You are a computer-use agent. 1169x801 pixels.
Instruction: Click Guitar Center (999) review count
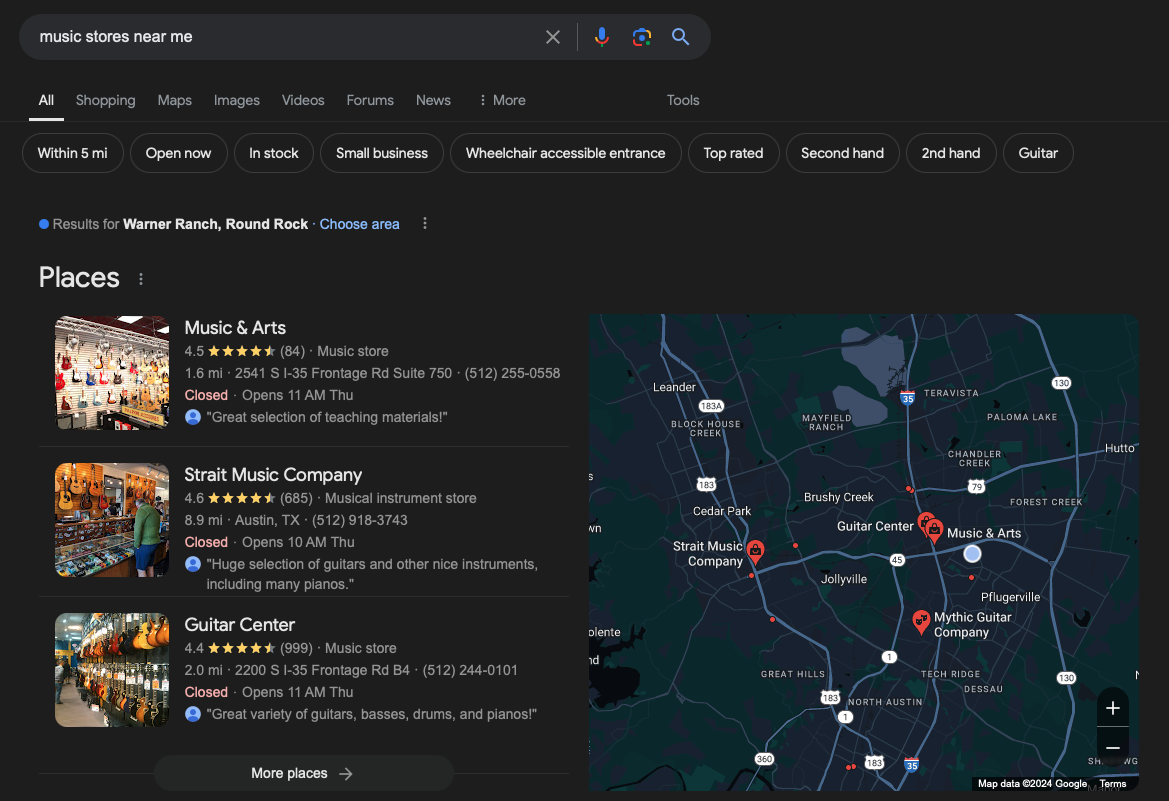pyautogui.click(x=296, y=648)
